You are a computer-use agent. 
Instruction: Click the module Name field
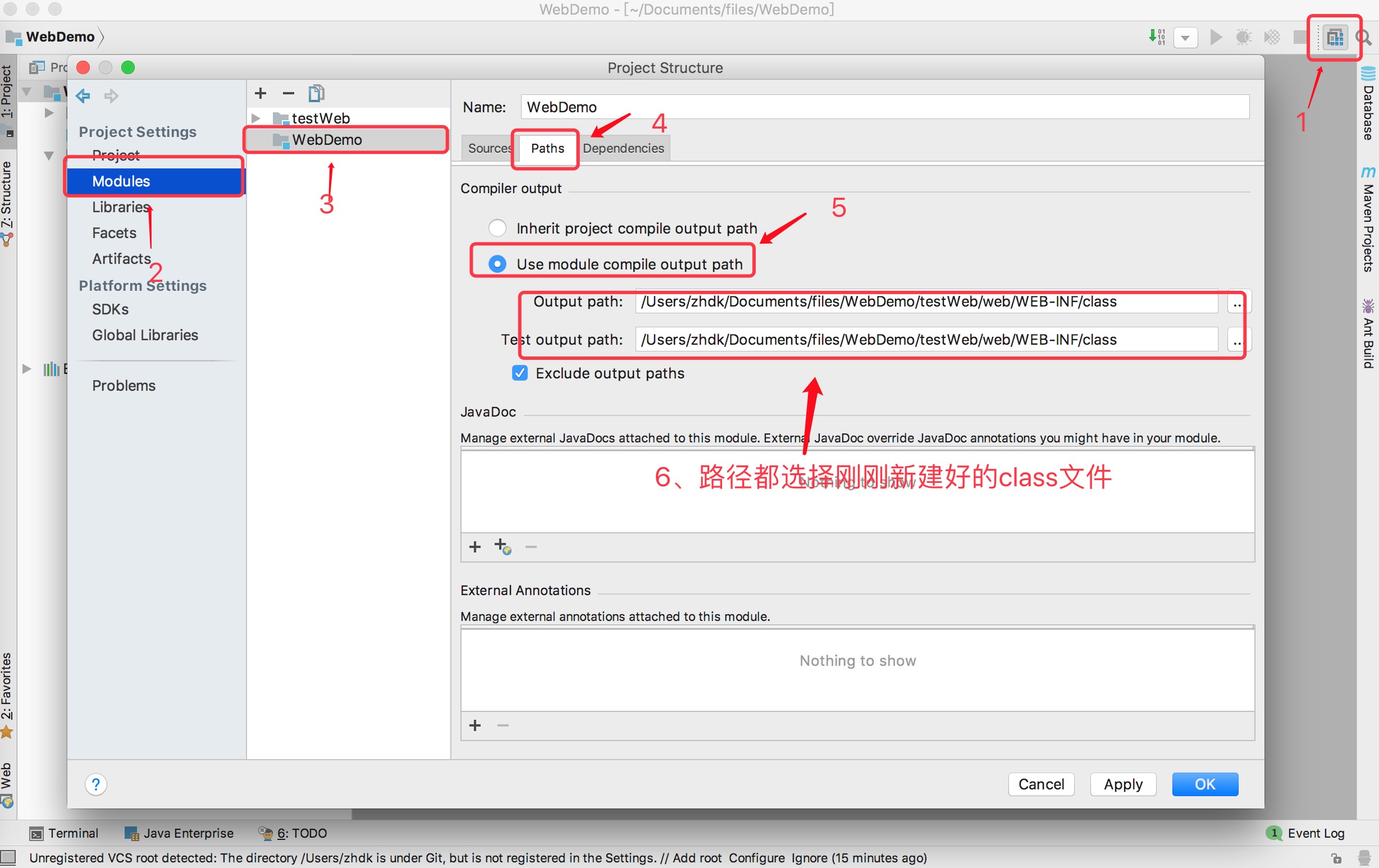(885, 107)
